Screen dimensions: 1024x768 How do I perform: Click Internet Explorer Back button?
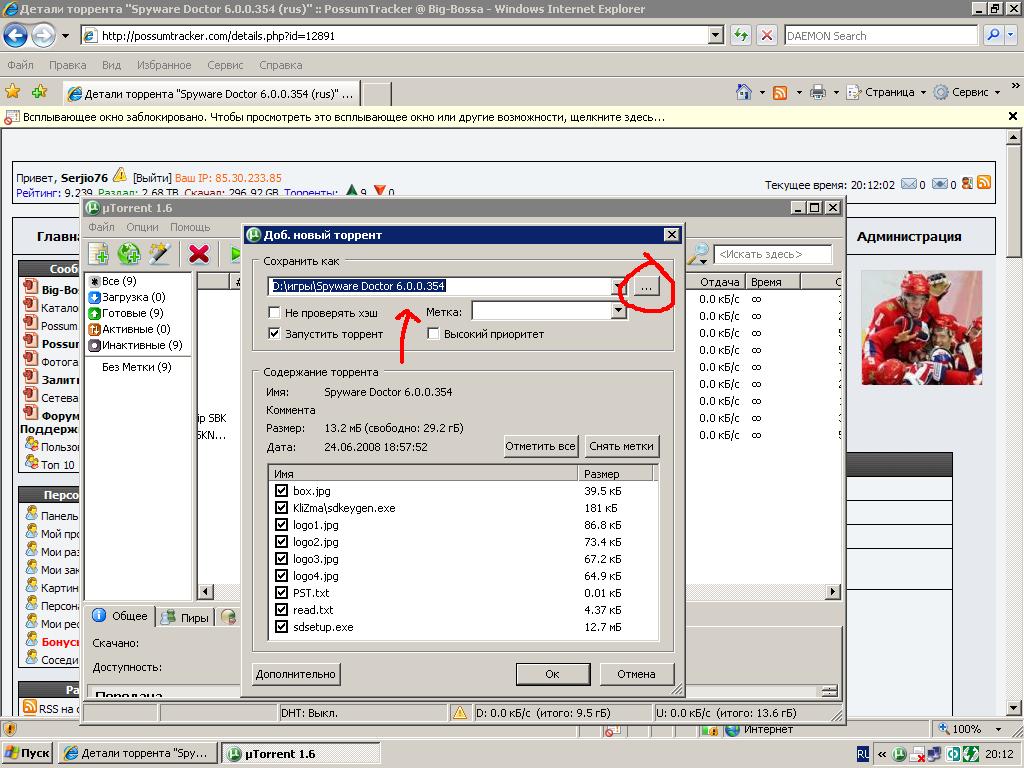16,35
